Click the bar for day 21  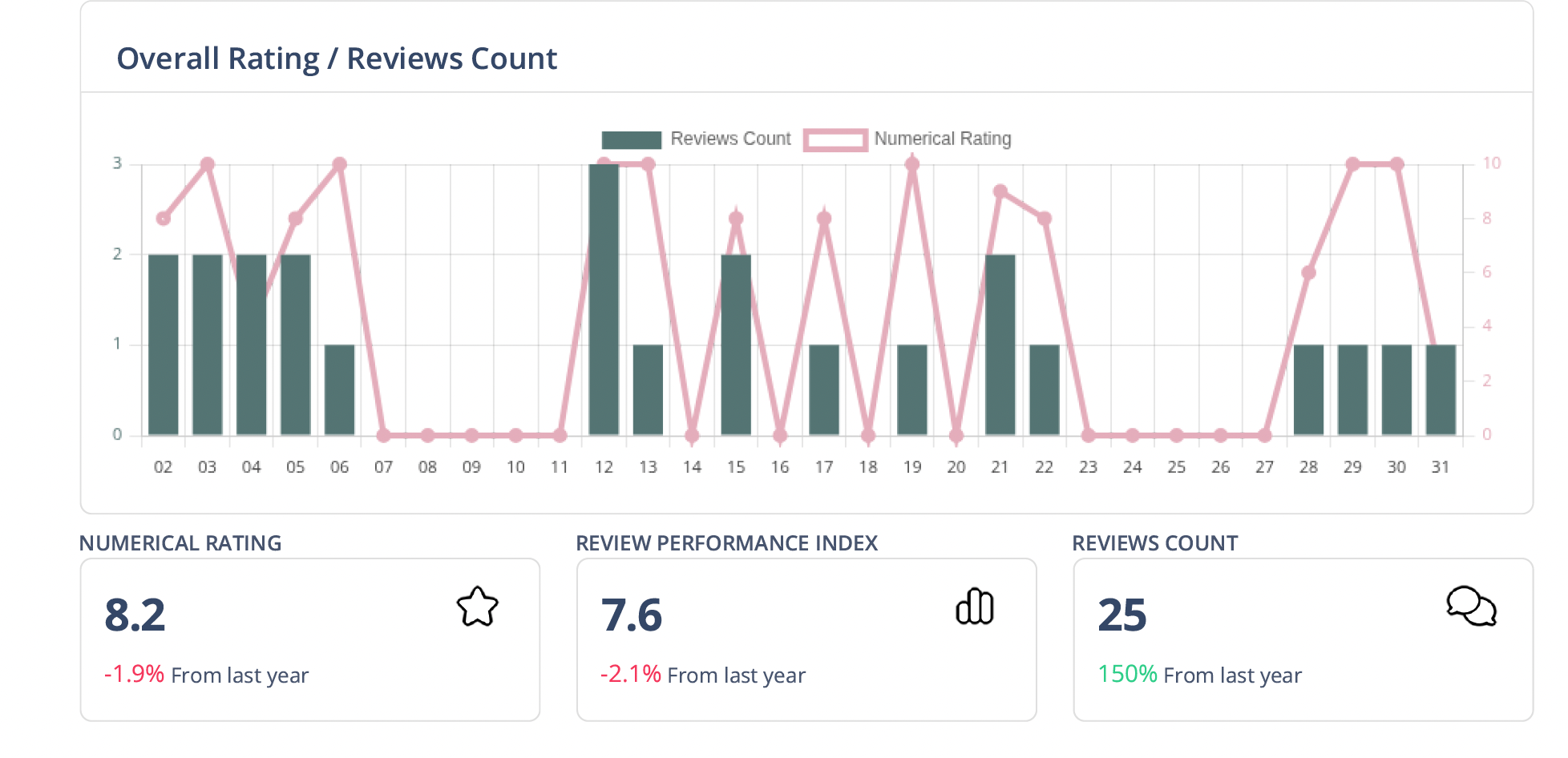coord(1000,345)
